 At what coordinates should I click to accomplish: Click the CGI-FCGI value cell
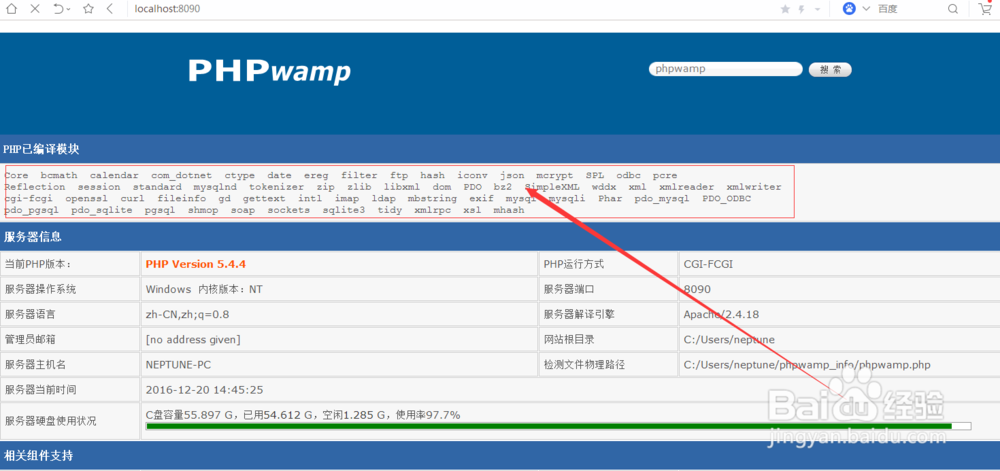[x=839, y=264]
